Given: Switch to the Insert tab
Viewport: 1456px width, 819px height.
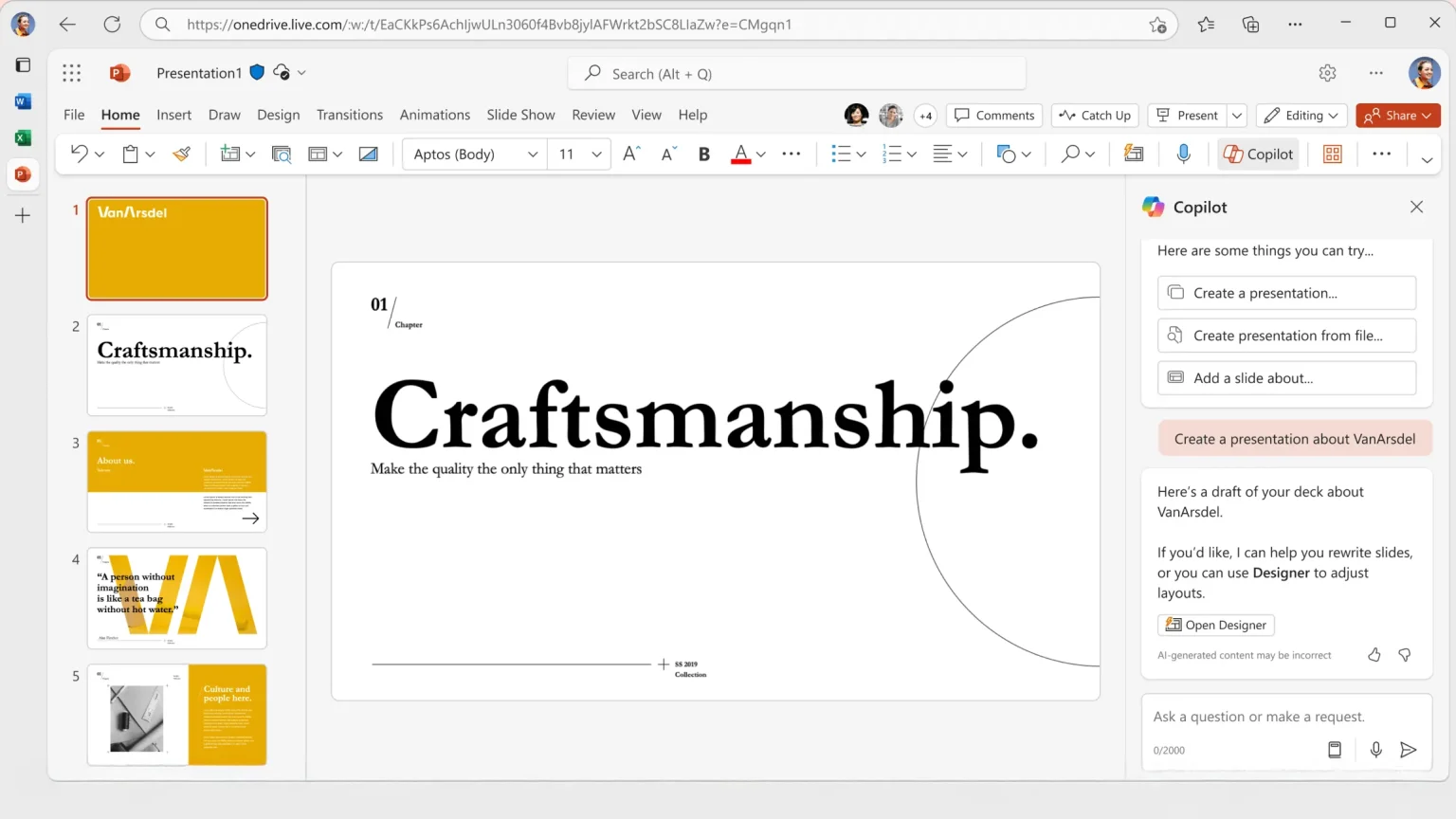Looking at the screenshot, I should [x=173, y=115].
